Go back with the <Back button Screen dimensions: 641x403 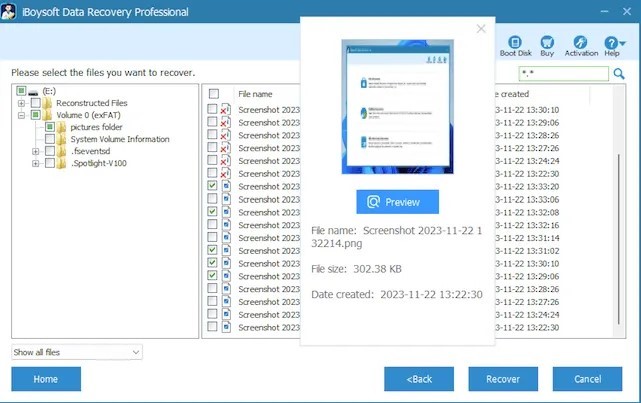pos(419,379)
